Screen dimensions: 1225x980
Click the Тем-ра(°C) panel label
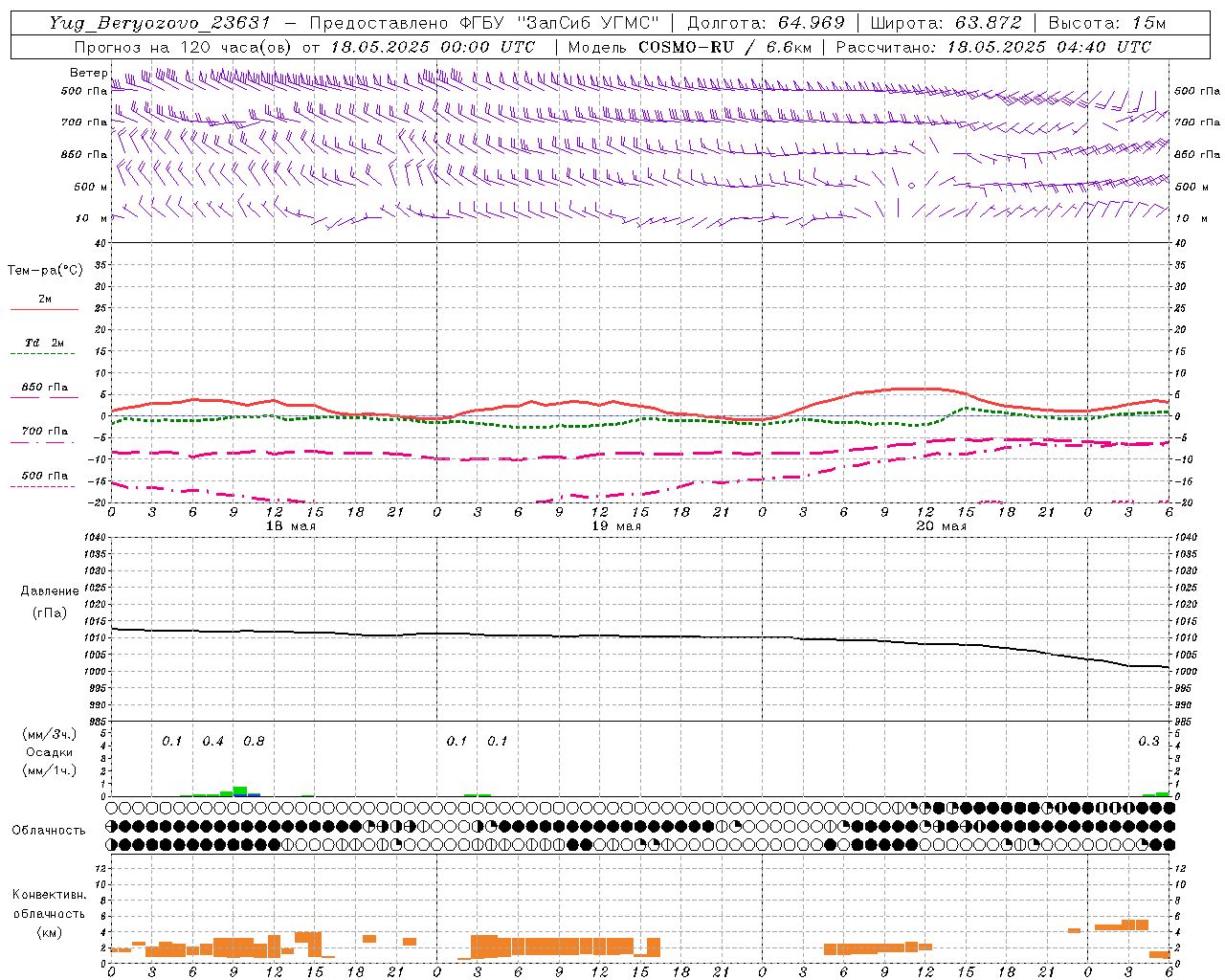[x=45, y=271]
